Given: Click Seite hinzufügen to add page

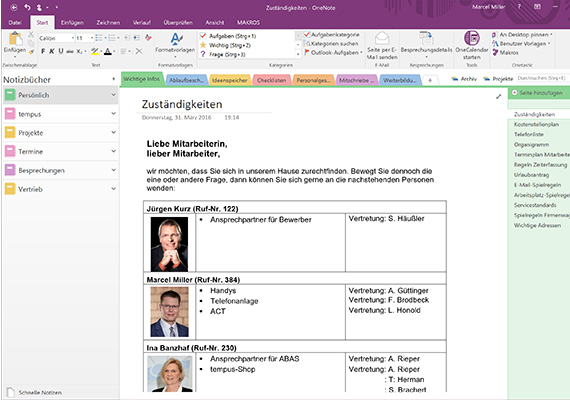Looking at the screenshot, I should coord(537,93).
